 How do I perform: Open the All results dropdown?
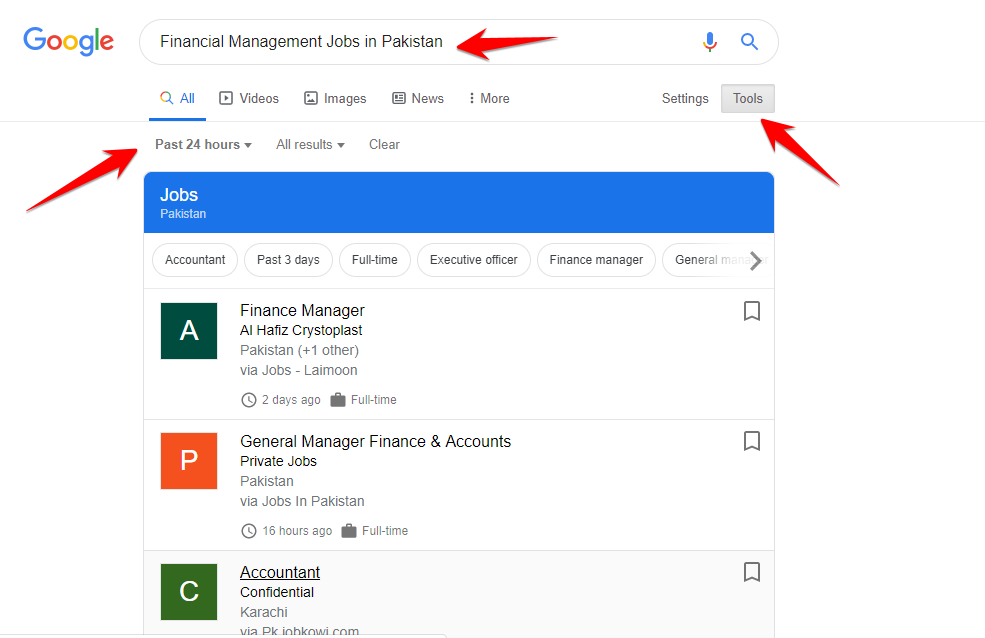coord(310,145)
